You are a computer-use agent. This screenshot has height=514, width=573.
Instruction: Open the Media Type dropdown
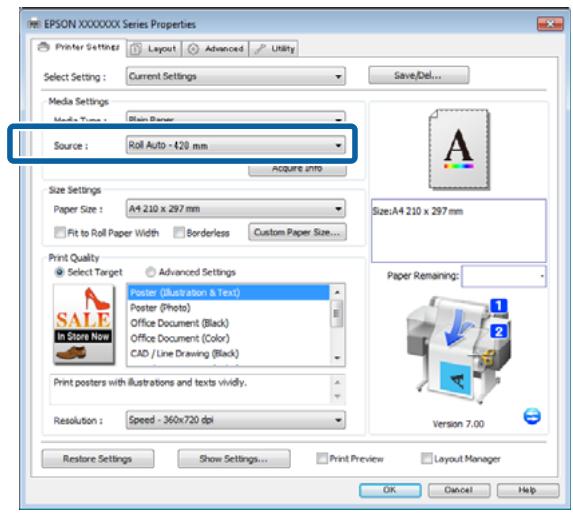point(236,118)
